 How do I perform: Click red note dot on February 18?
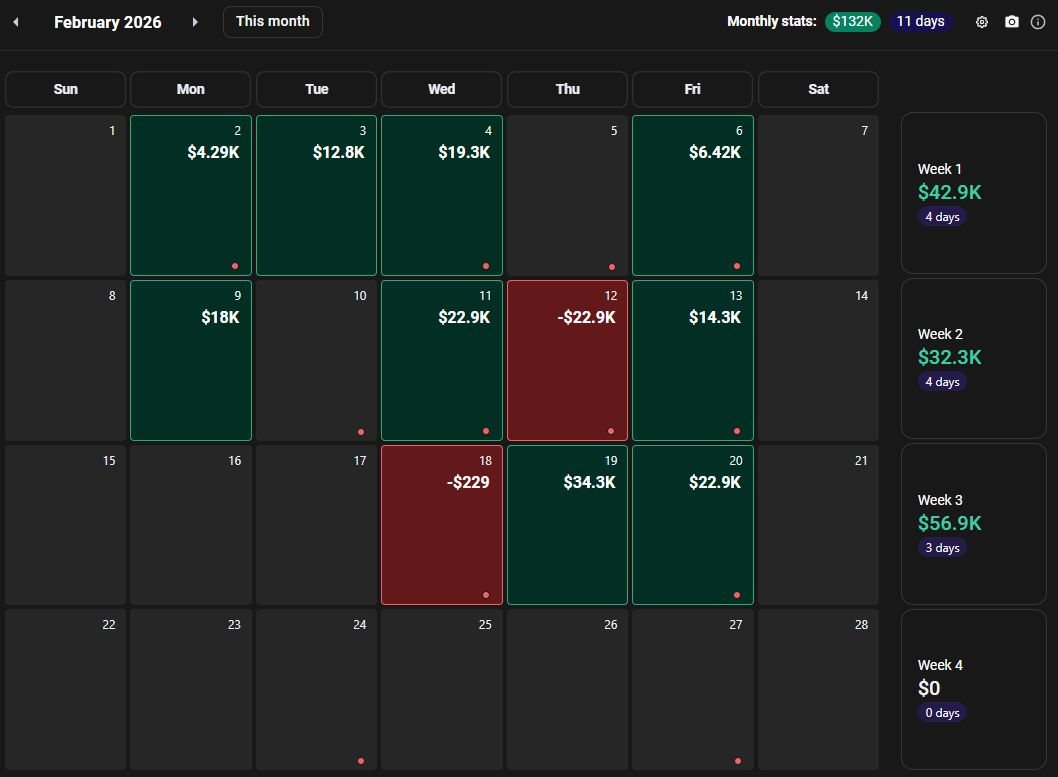(x=486, y=595)
